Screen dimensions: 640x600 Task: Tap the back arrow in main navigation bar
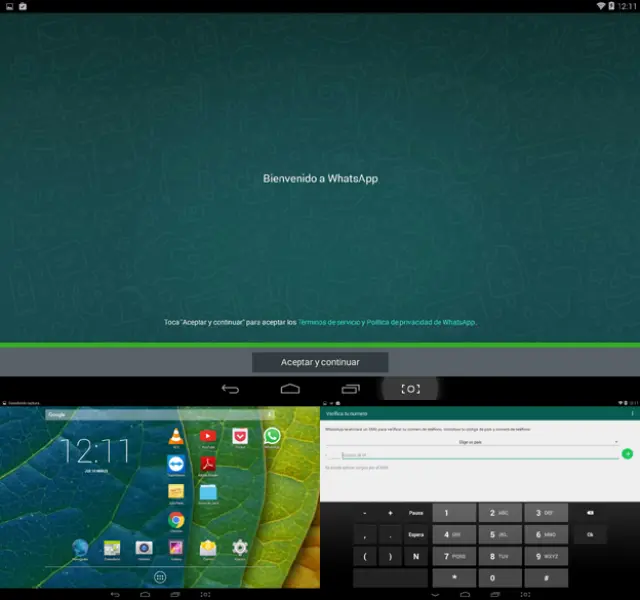coord(230,389)
